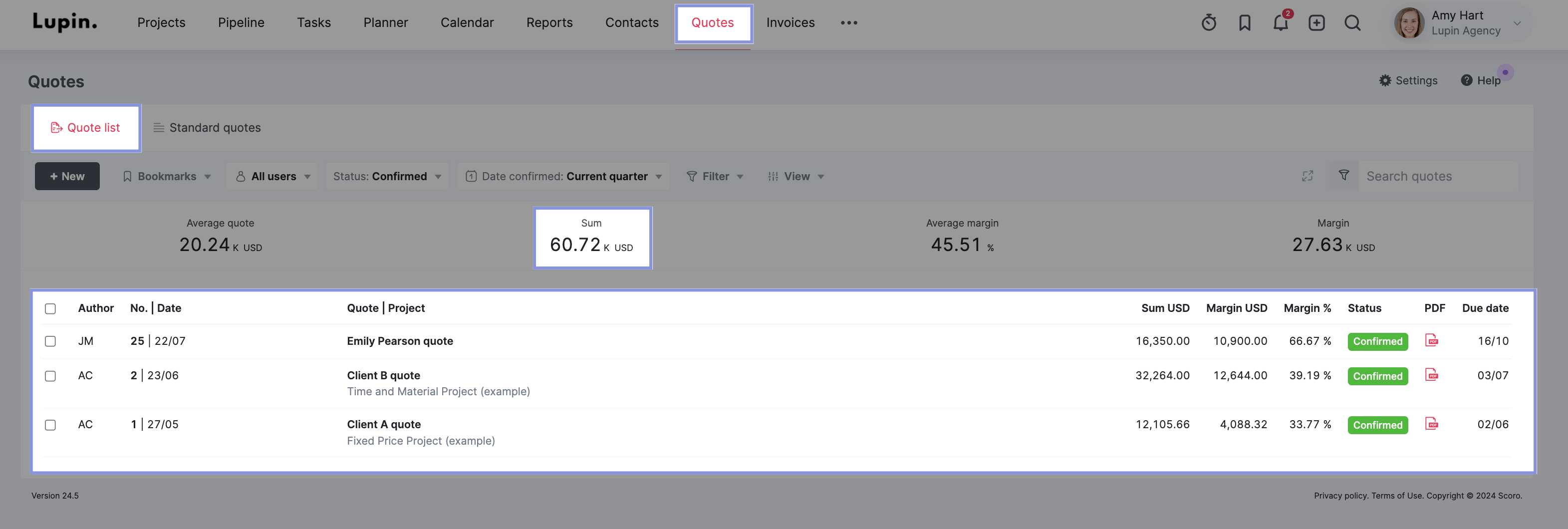Viewport: 1568px width, 529px height.
Task: Open the time tracker stopwatch icon
Action: pos(1208,23)
